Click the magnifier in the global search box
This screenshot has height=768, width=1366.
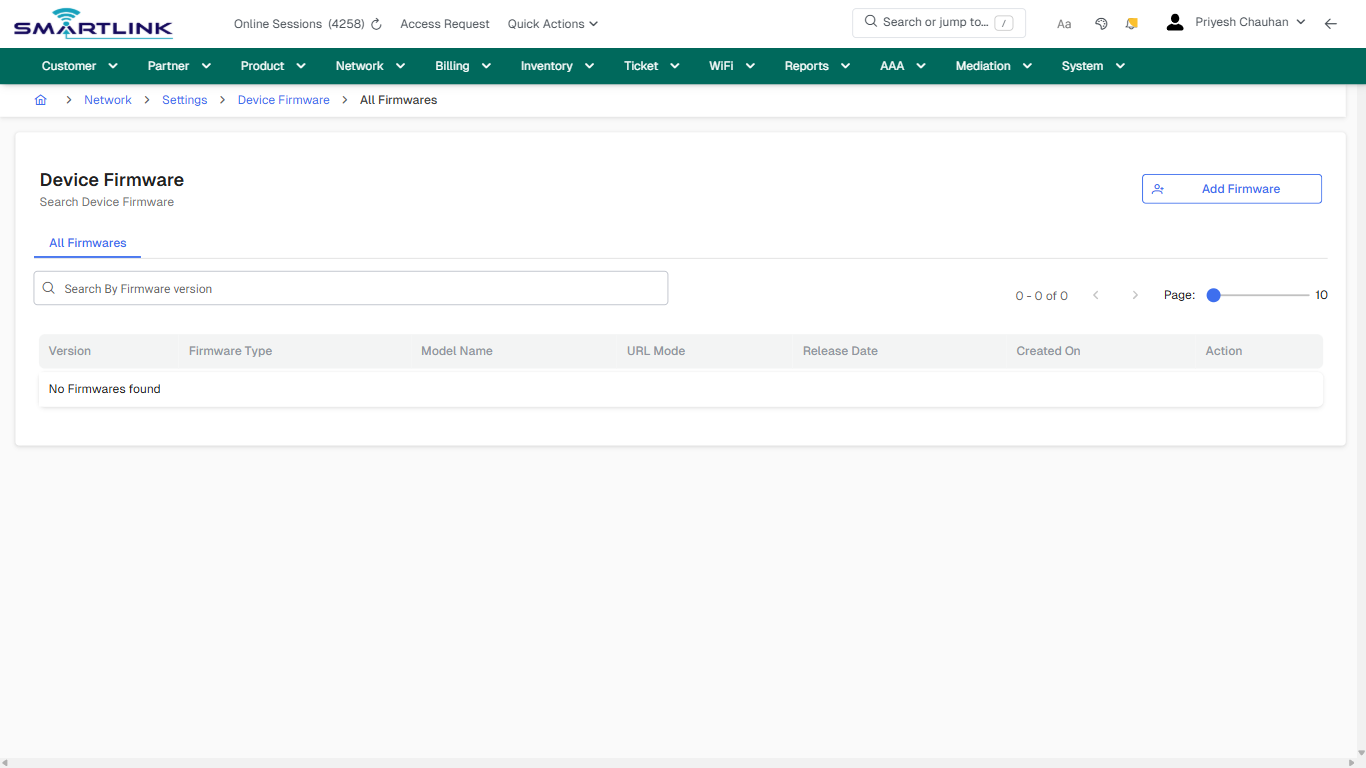(869, 21)
